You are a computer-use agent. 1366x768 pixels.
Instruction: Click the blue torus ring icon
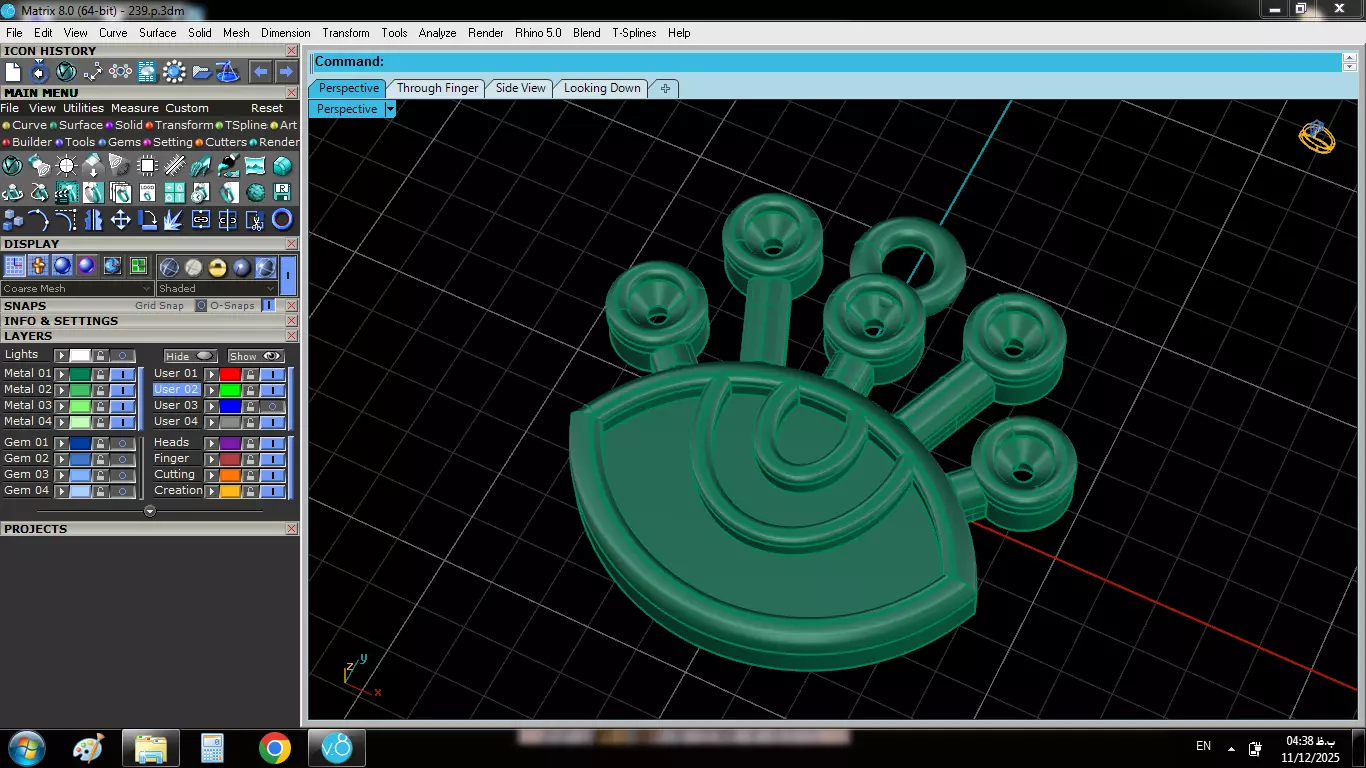[x=283, y=219]
